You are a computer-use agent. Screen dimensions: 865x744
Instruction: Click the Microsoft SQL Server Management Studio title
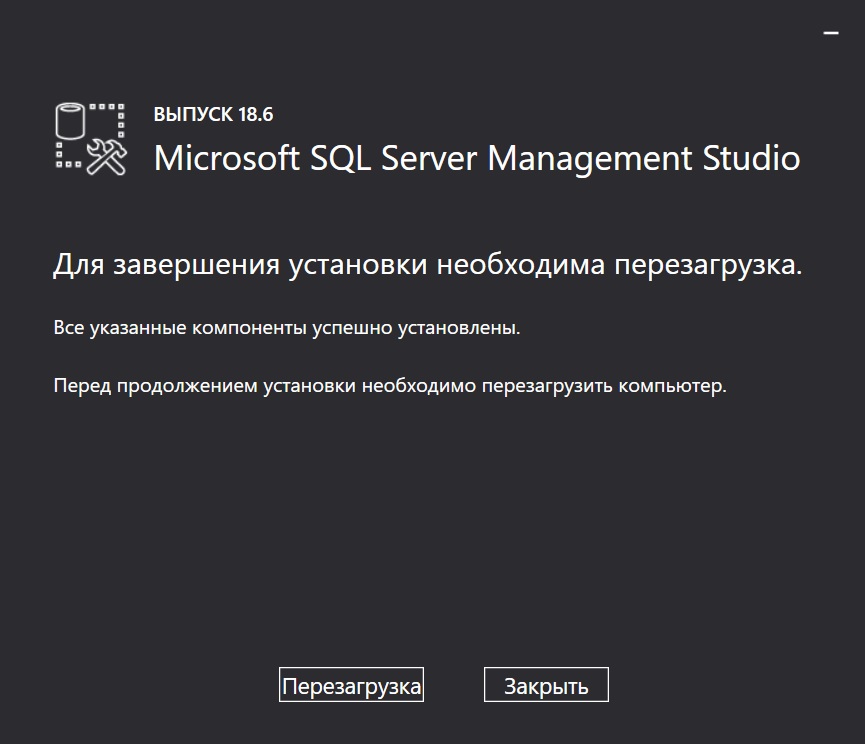tap(477, 158)
